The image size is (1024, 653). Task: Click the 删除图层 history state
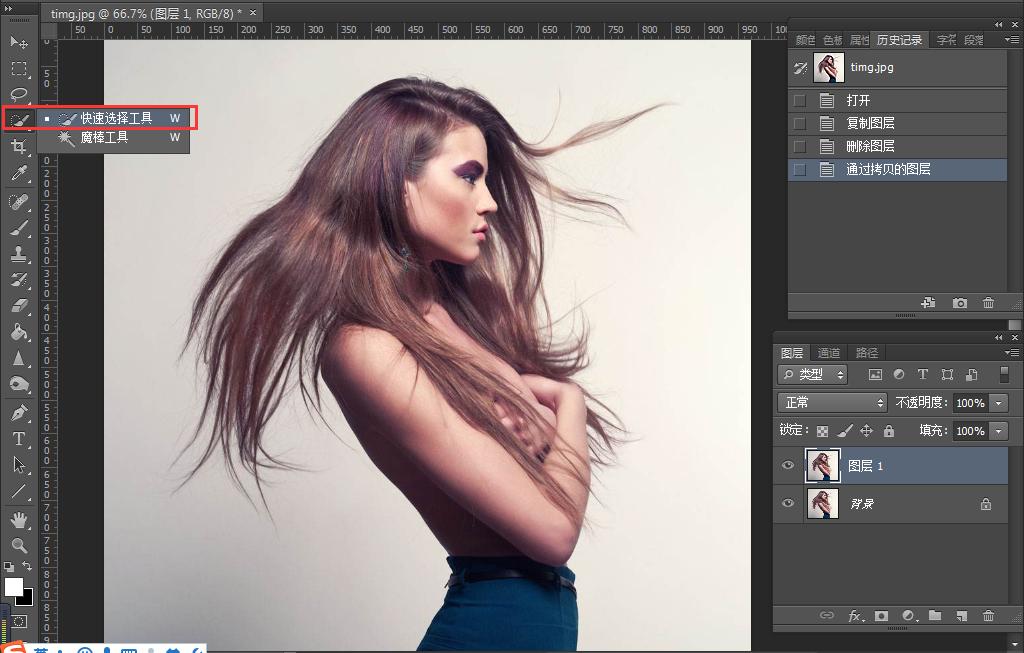[x=870, y=146]
